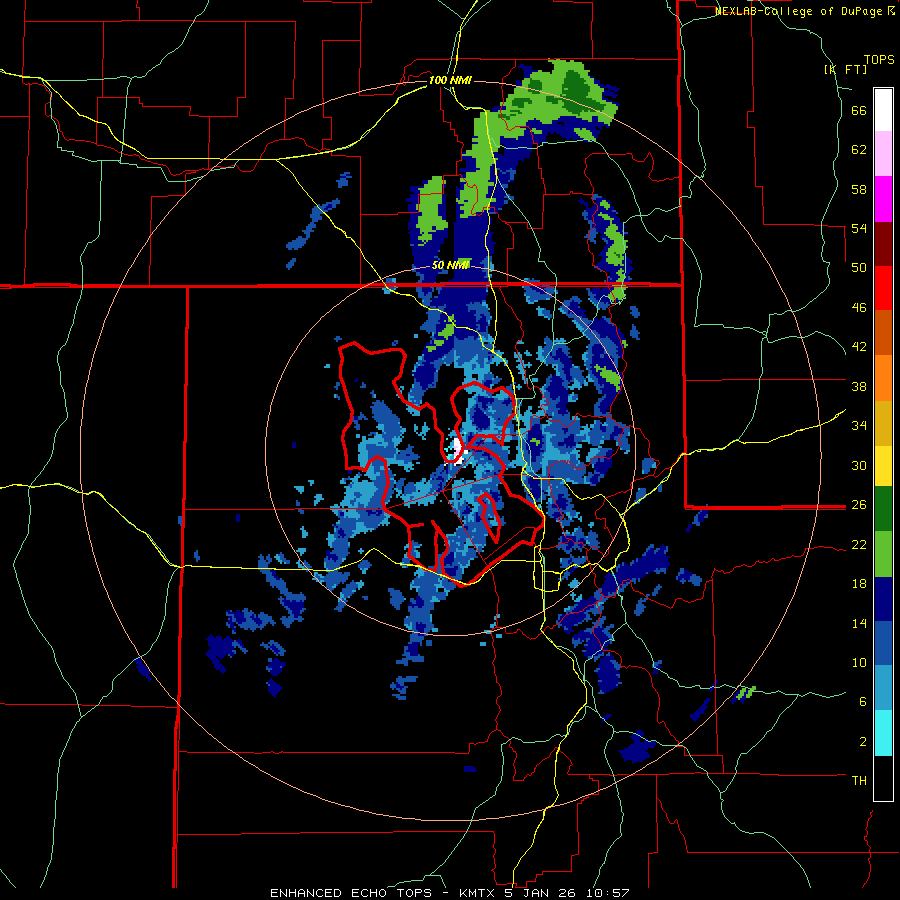The image size is (900, 900).
Task: Click the 50 NMI range ring label
Action: click(451, 265)
